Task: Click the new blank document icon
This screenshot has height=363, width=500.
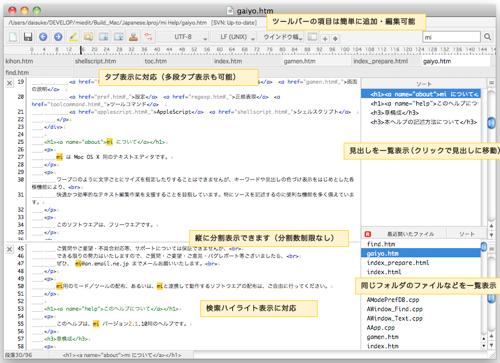Action: [13, 37]
